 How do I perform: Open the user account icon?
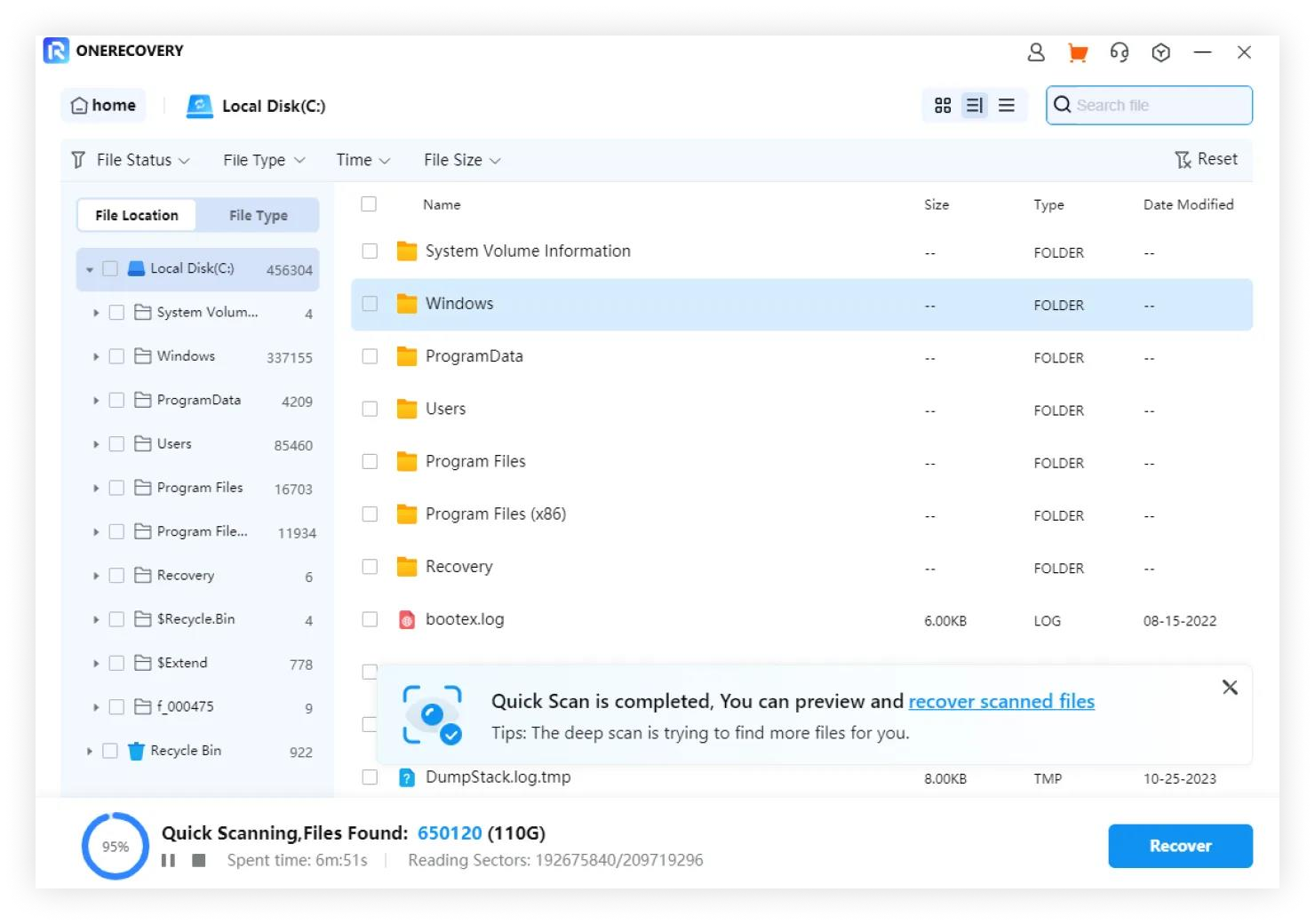point(1036,52)
